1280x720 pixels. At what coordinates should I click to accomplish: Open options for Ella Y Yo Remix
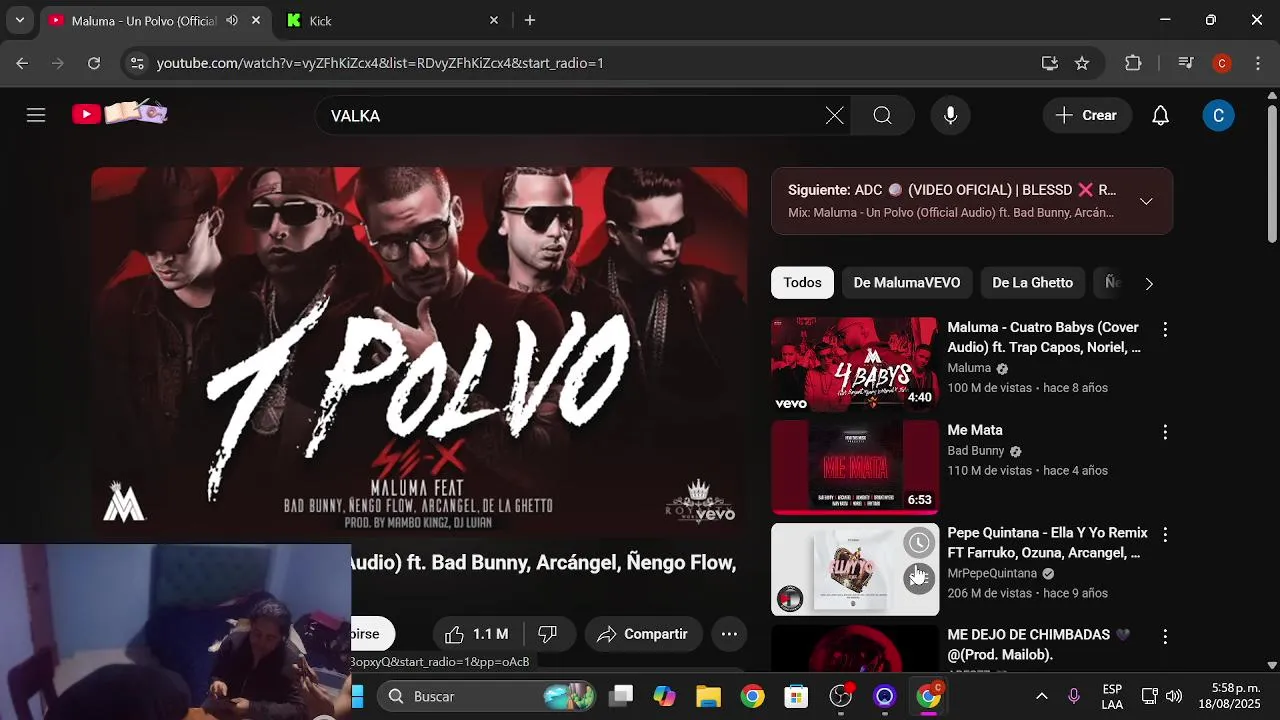click(1164, 535)
